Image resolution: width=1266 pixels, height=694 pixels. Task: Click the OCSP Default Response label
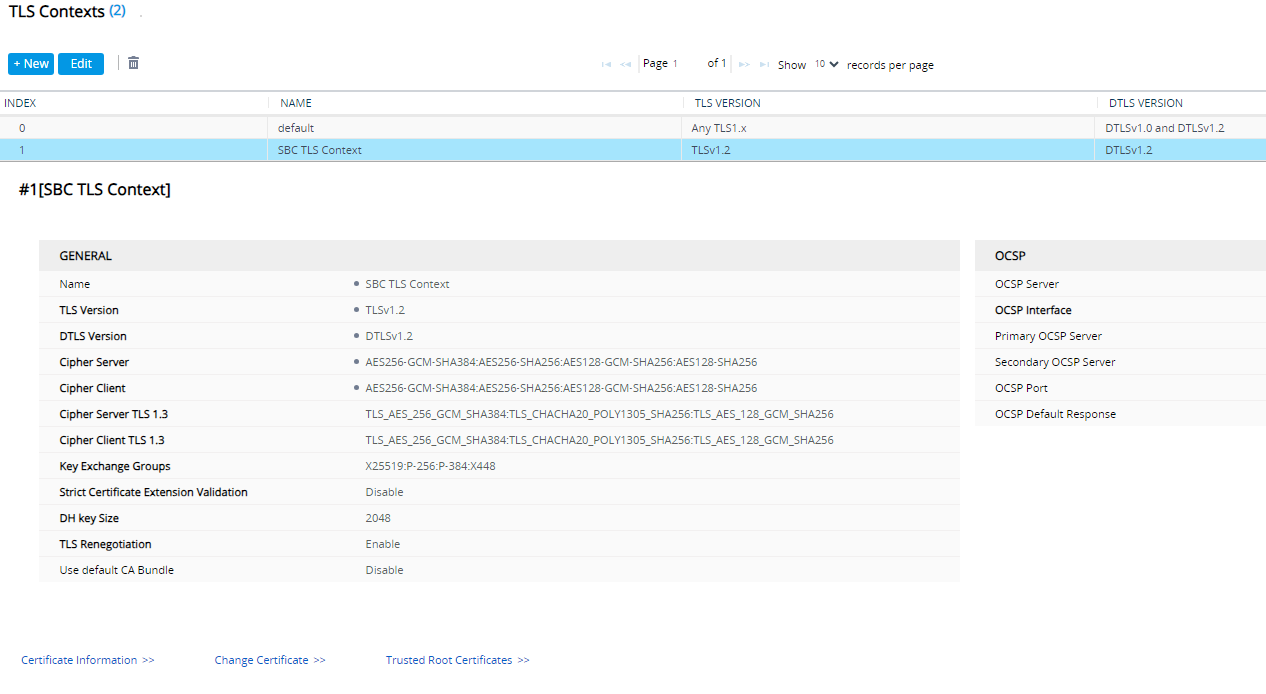(1055, 414)
